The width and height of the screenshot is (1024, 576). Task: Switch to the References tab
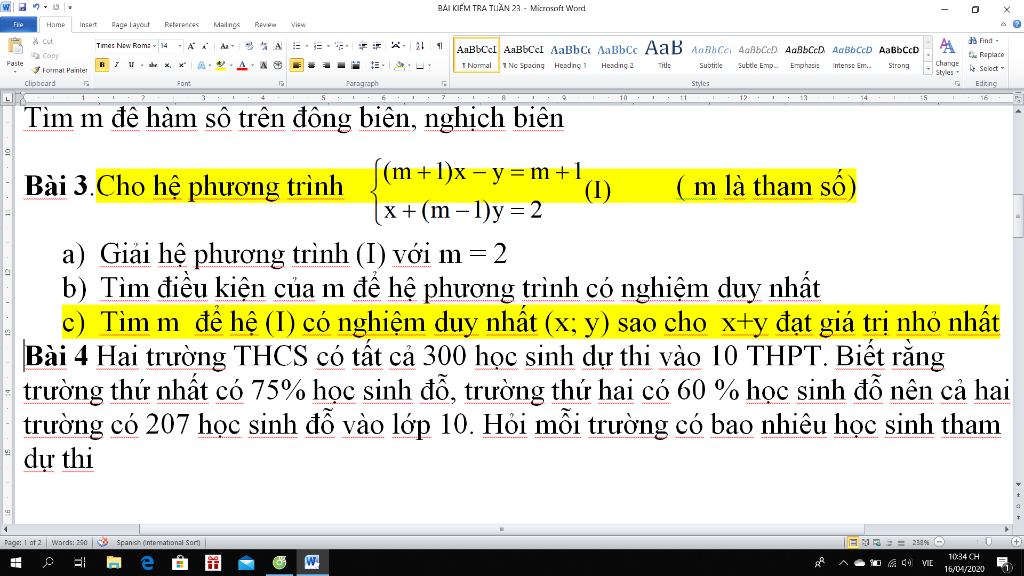click(182, 25)
